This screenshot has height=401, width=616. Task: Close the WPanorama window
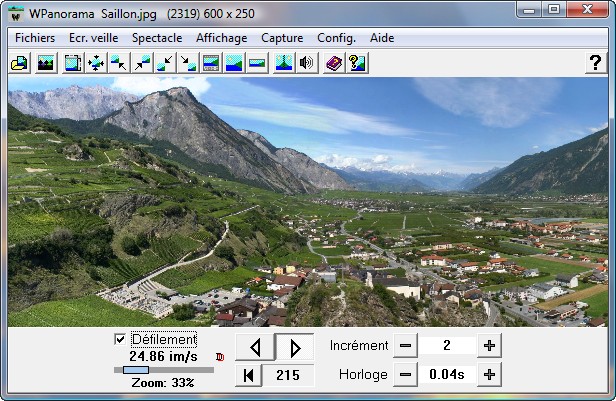588,10
